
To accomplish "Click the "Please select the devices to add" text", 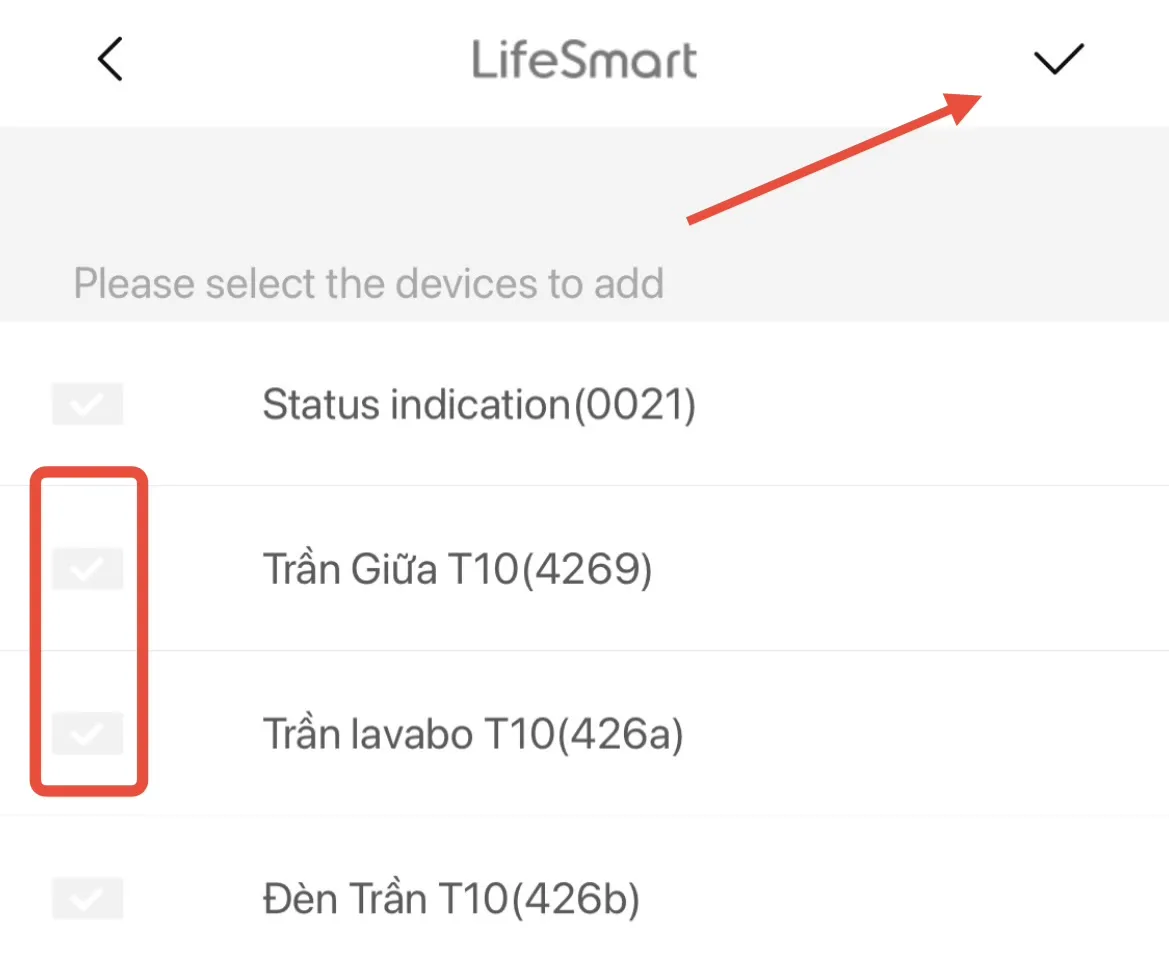I will tap(369, 284).
